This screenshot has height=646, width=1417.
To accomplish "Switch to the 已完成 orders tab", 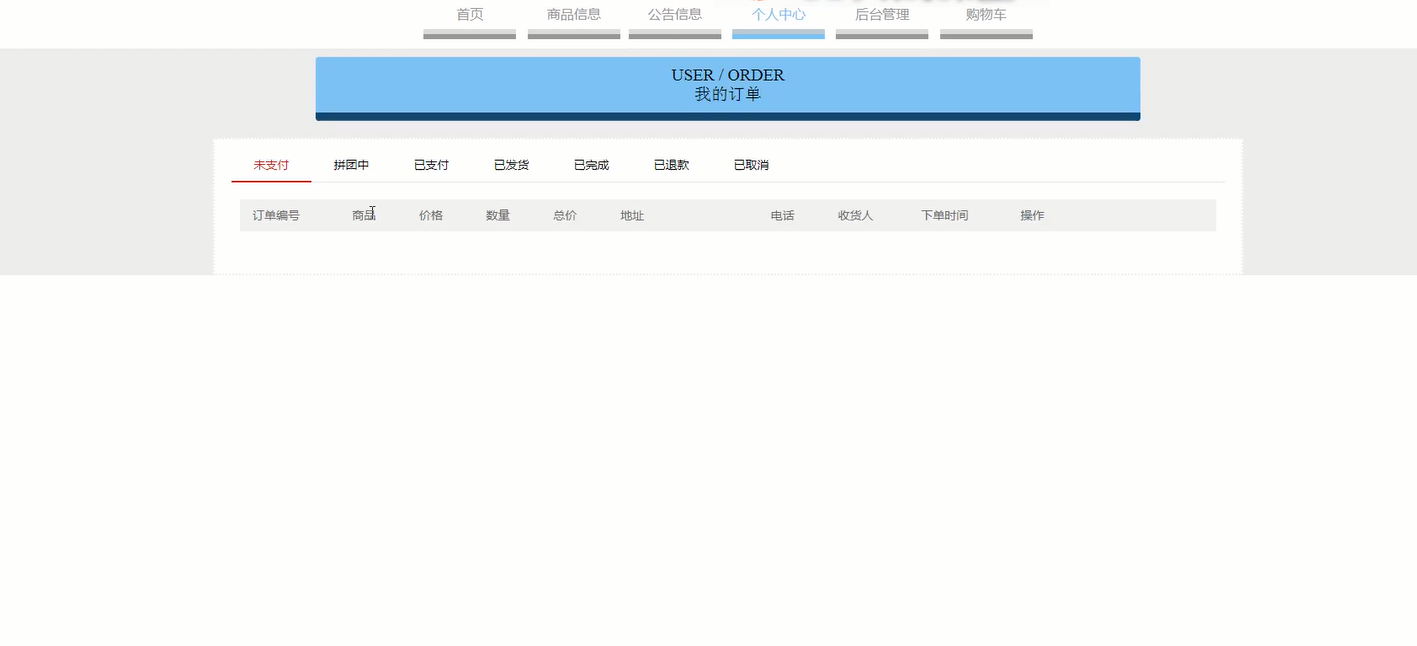I will 591,165.
